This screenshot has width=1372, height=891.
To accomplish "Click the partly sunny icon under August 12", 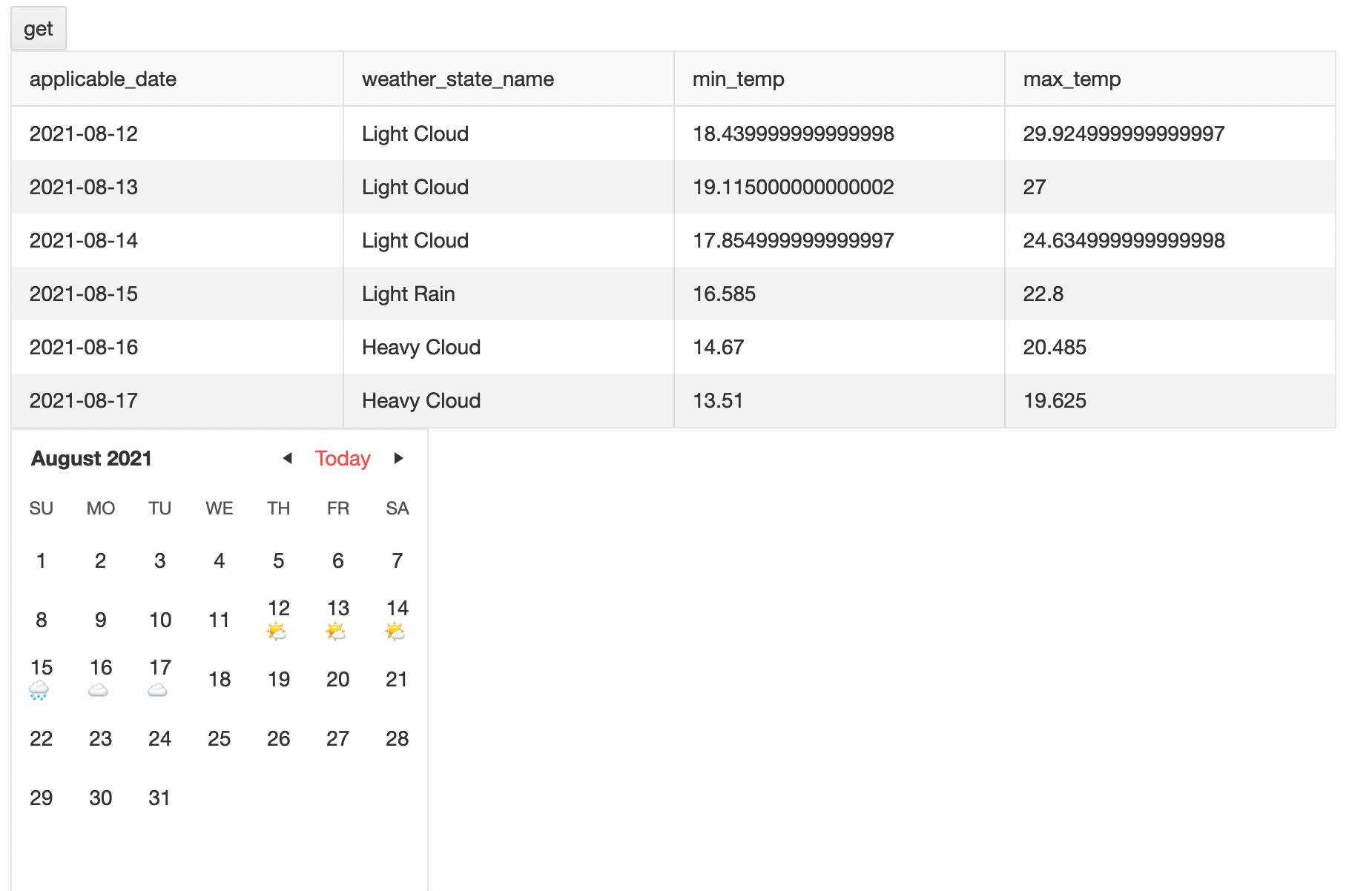I will [277, 632].
